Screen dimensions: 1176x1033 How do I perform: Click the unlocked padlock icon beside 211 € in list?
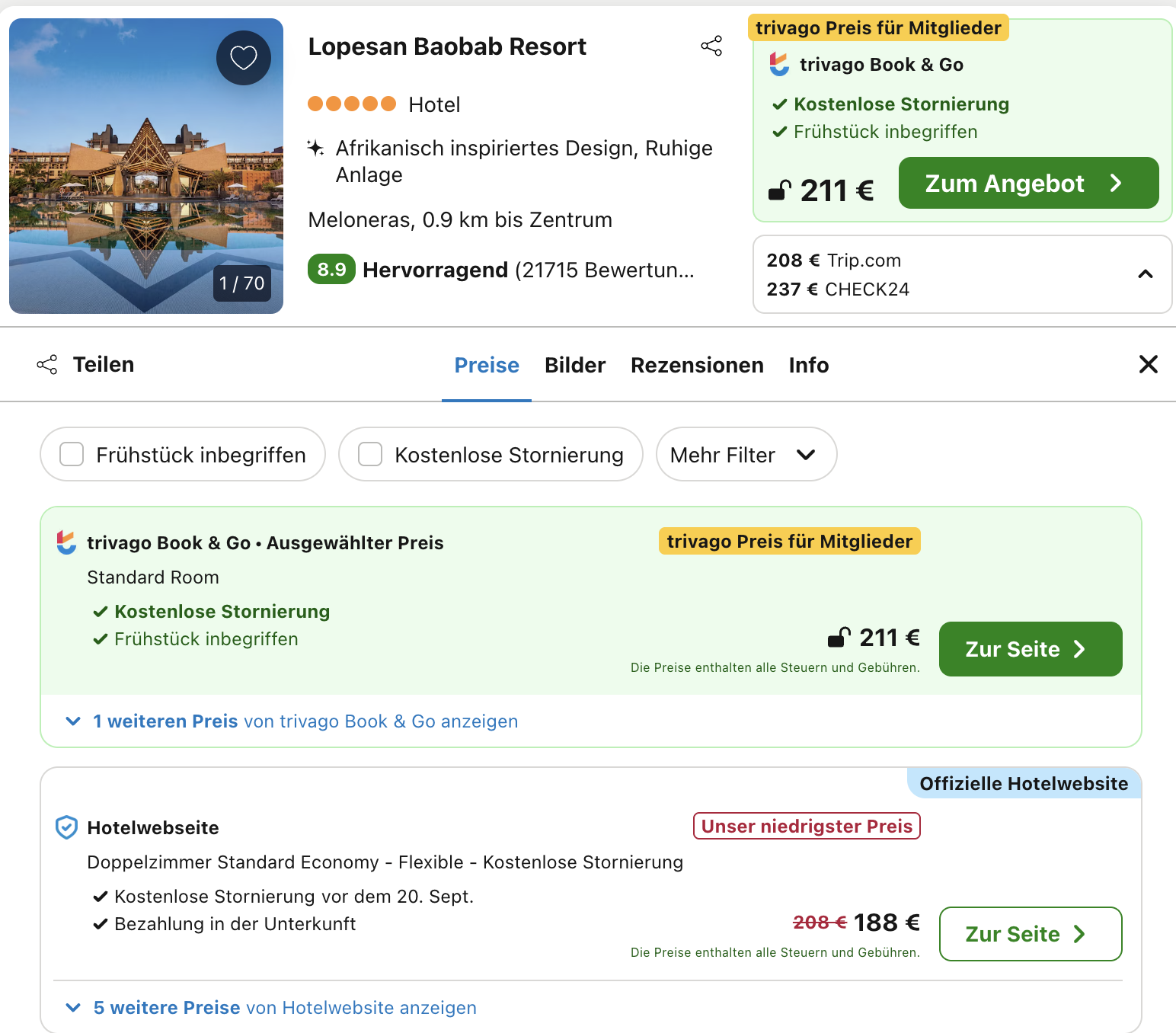click(x=839, y=637)
